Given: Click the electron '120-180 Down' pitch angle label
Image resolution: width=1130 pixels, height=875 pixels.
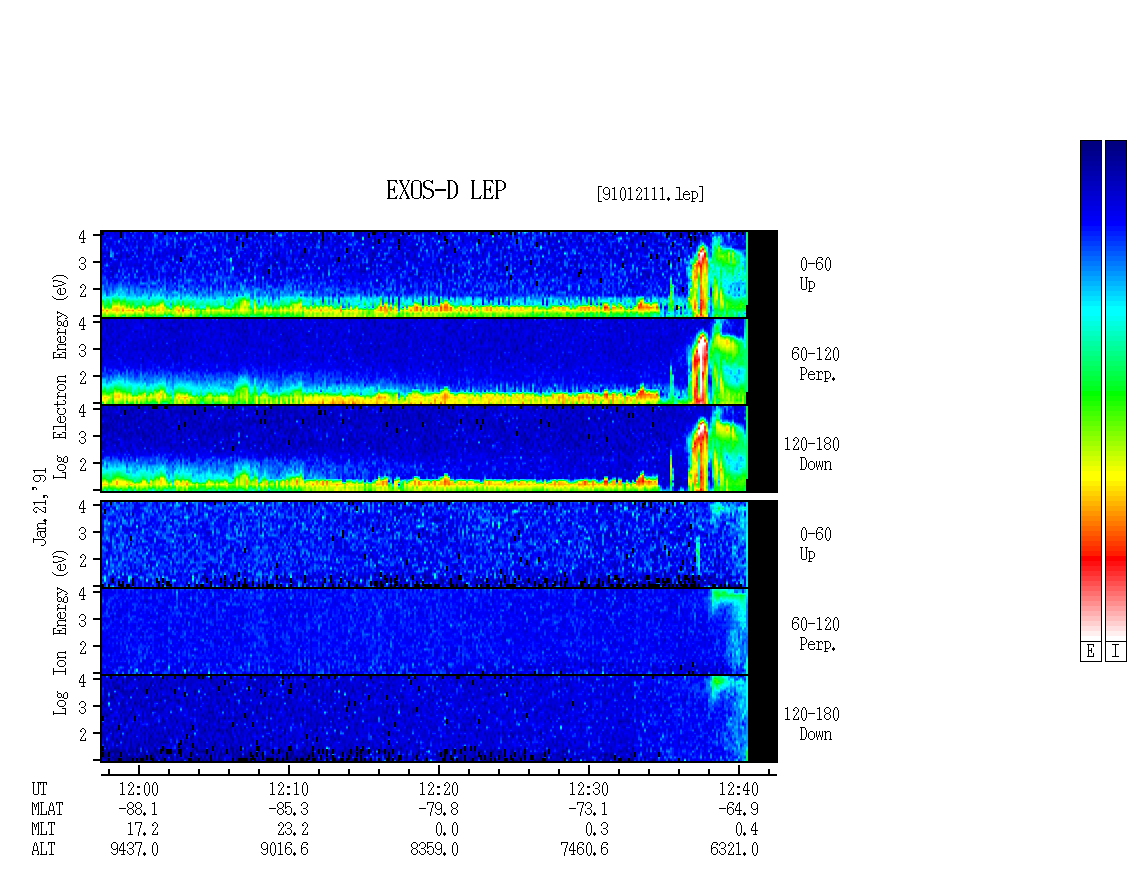Looking at the screenshot, I should click(x=811, y=454).
